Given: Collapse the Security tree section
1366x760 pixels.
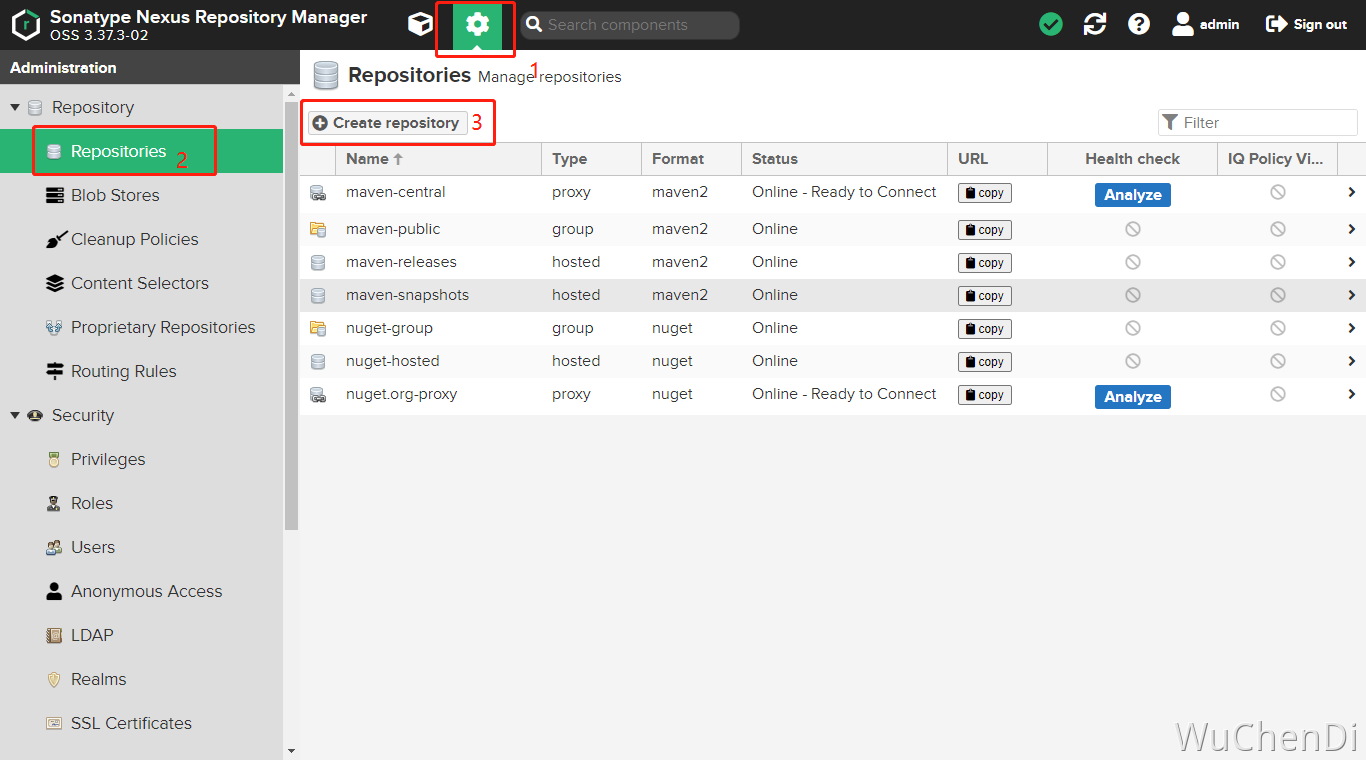Looking at the screenshot, I should click(x=15, y=415).
